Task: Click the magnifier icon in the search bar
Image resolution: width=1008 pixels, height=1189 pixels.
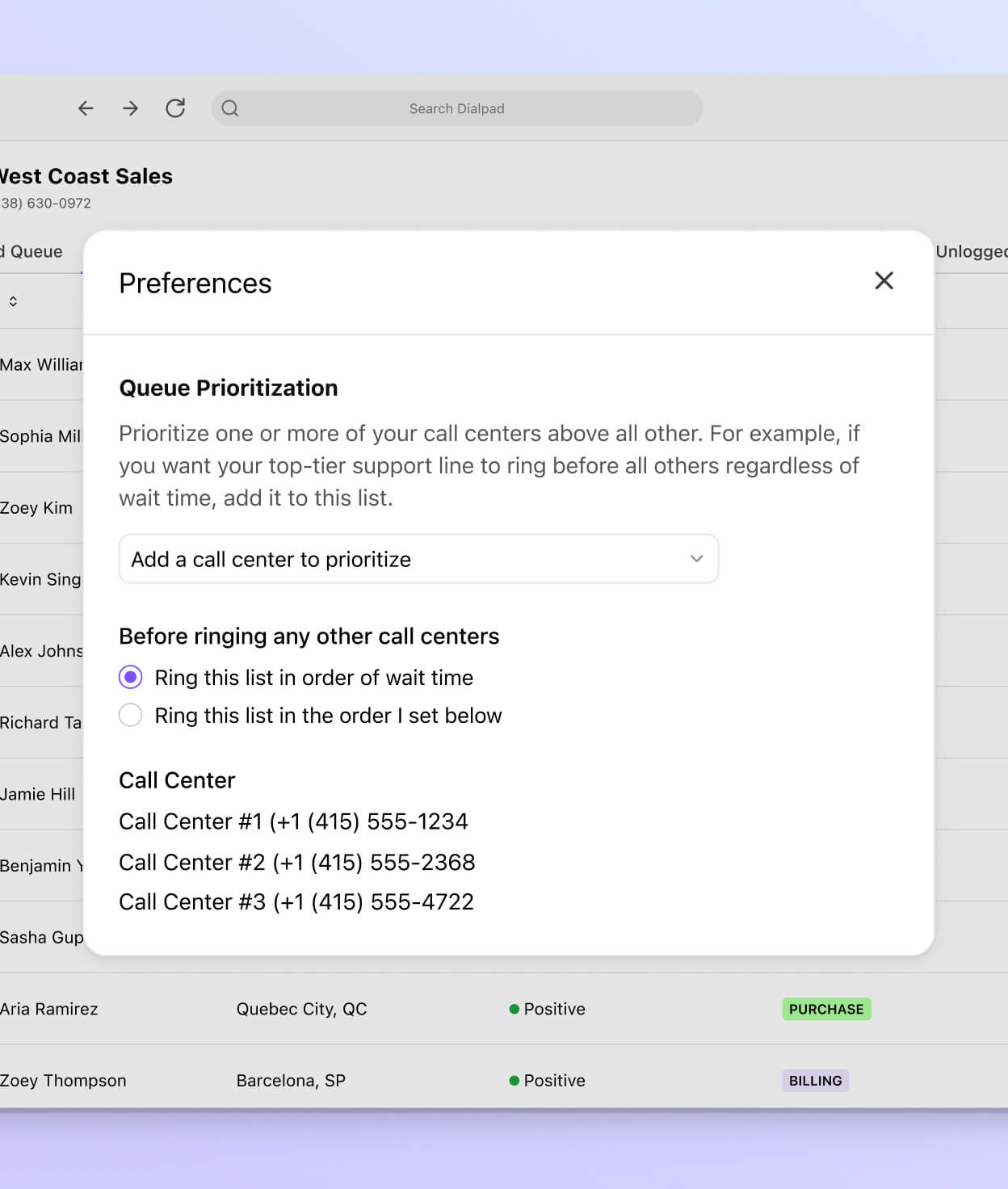Action: coord(230,107)
